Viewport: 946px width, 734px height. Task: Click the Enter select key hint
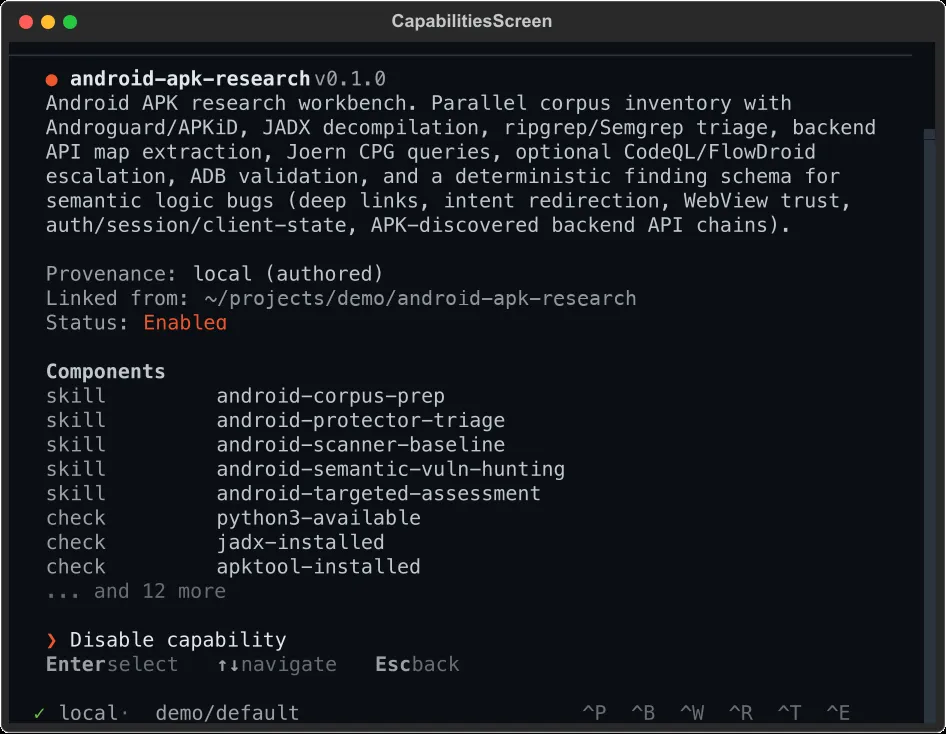(112, 665)
